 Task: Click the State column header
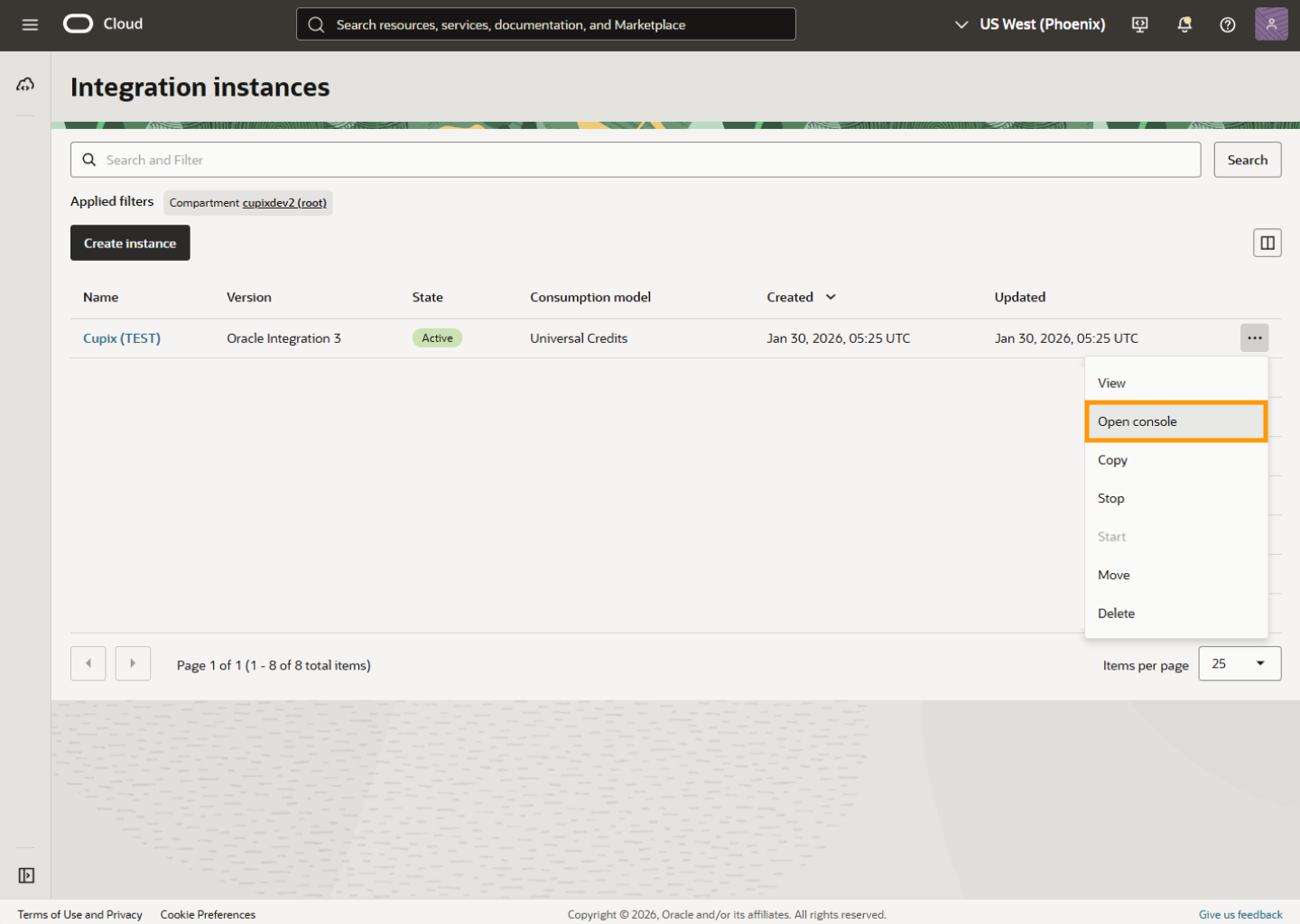pyautogui.click(x=428, y=297)
